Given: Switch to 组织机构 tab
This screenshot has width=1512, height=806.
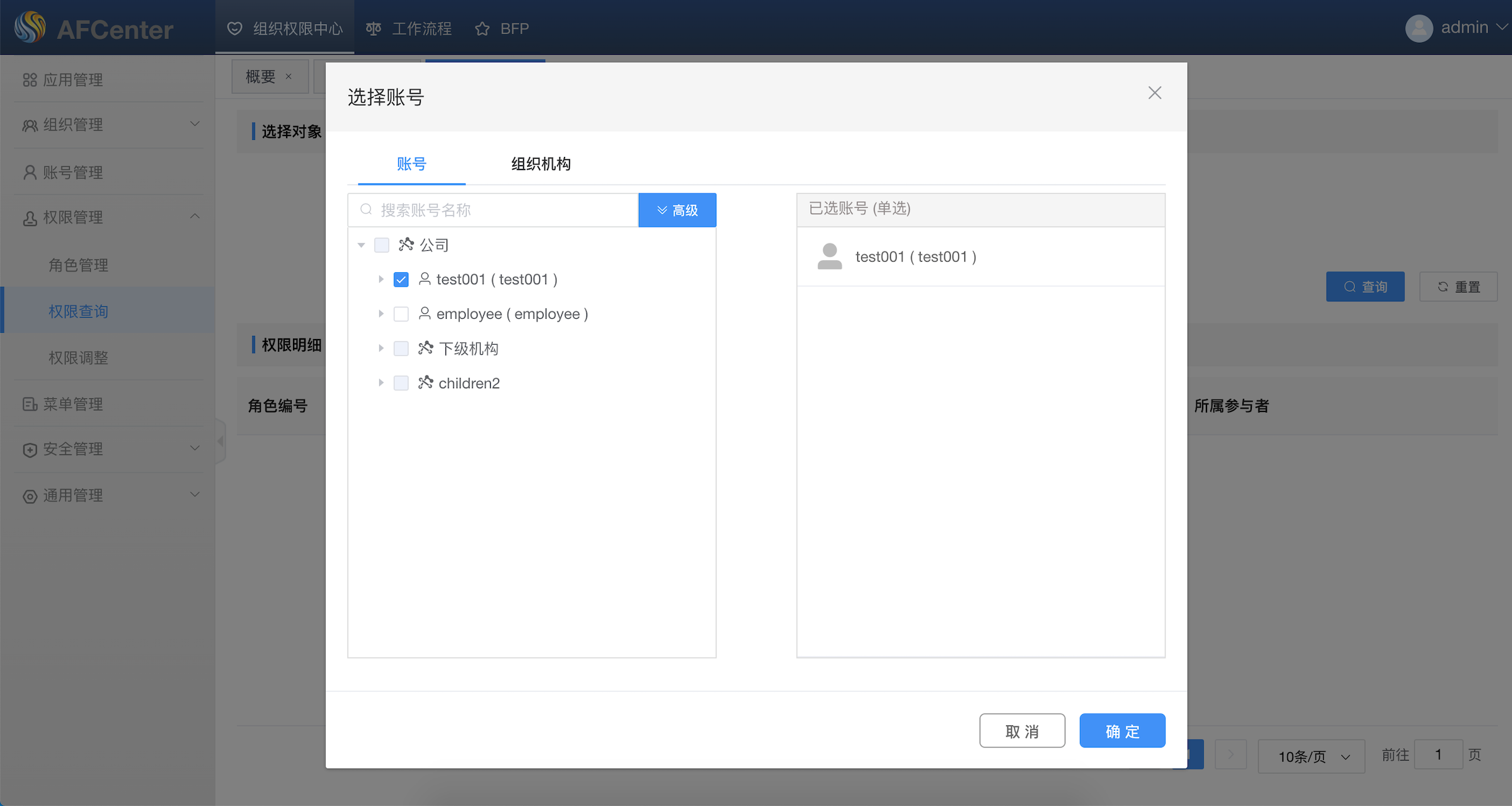Looking at the screenshot, I should (540, 163).
